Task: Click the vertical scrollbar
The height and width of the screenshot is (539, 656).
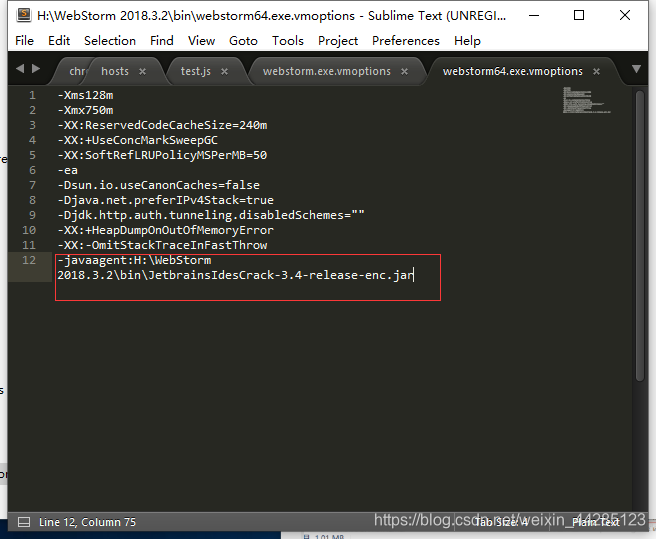Action: pyautogui.click(x=639, y=236)
